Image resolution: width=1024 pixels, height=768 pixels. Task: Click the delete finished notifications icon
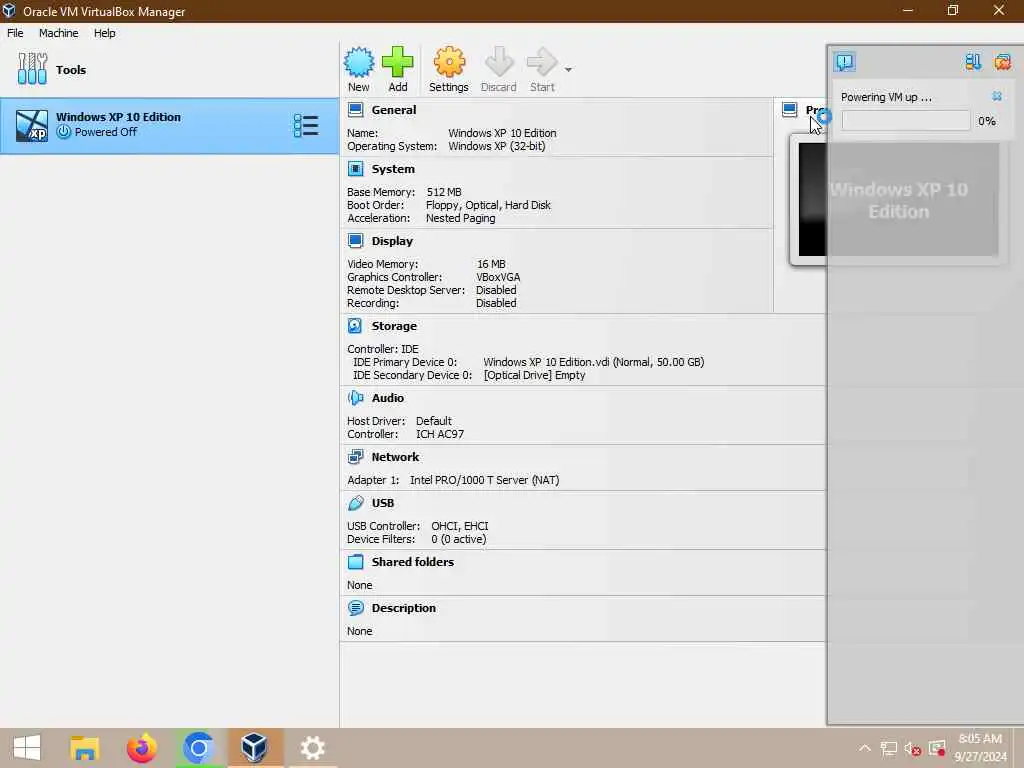tap(1002, 62)
